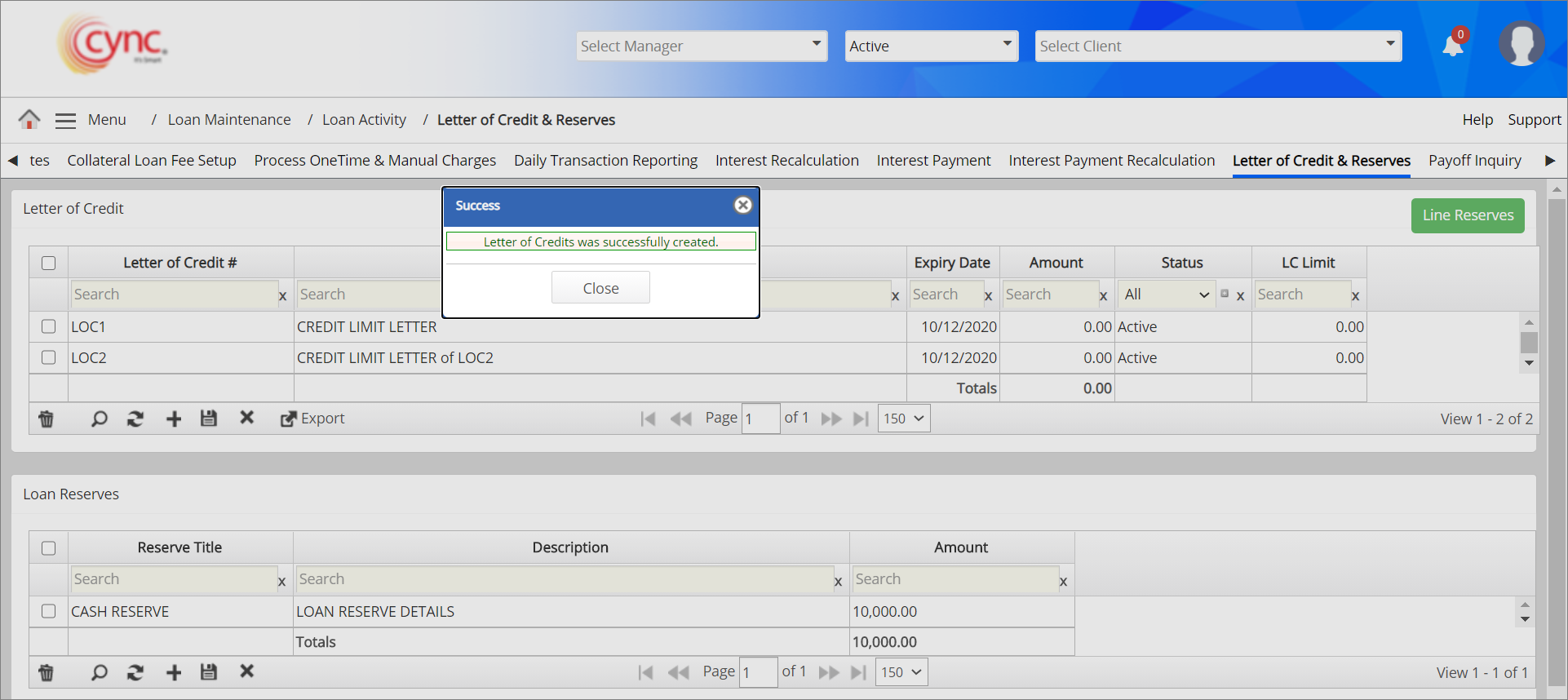1568x700 pixels.
Task: Click the refresh icon in Letter of Credit toolbar
Action: (135, 419)
